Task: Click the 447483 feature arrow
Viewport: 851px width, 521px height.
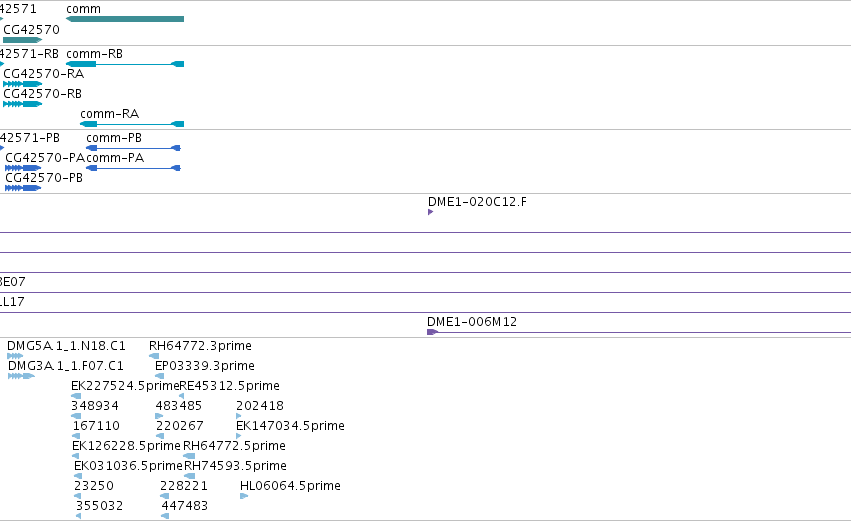Action: point(165,517)
